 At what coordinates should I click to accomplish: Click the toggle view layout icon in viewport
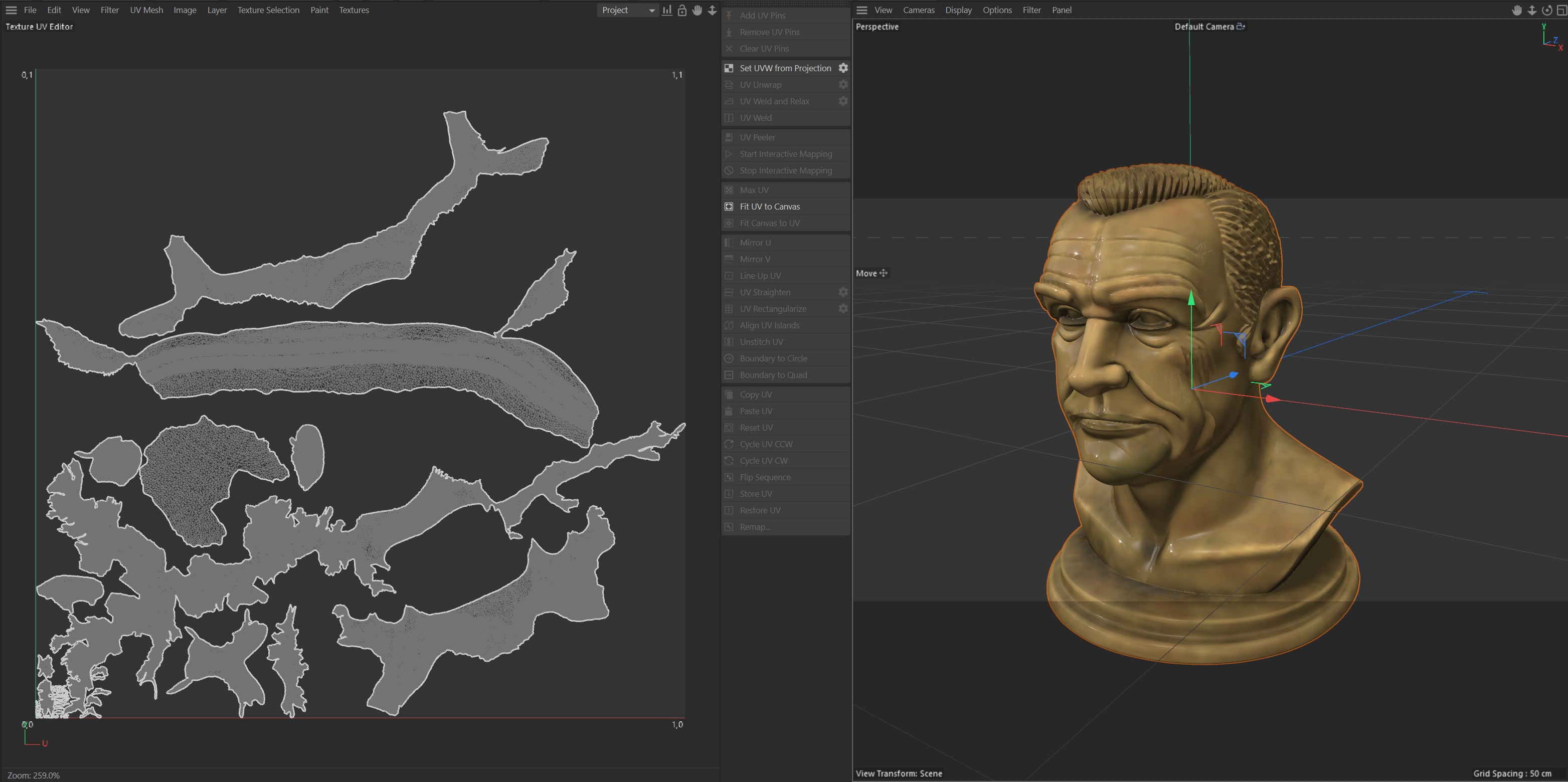pos(1561,11)
